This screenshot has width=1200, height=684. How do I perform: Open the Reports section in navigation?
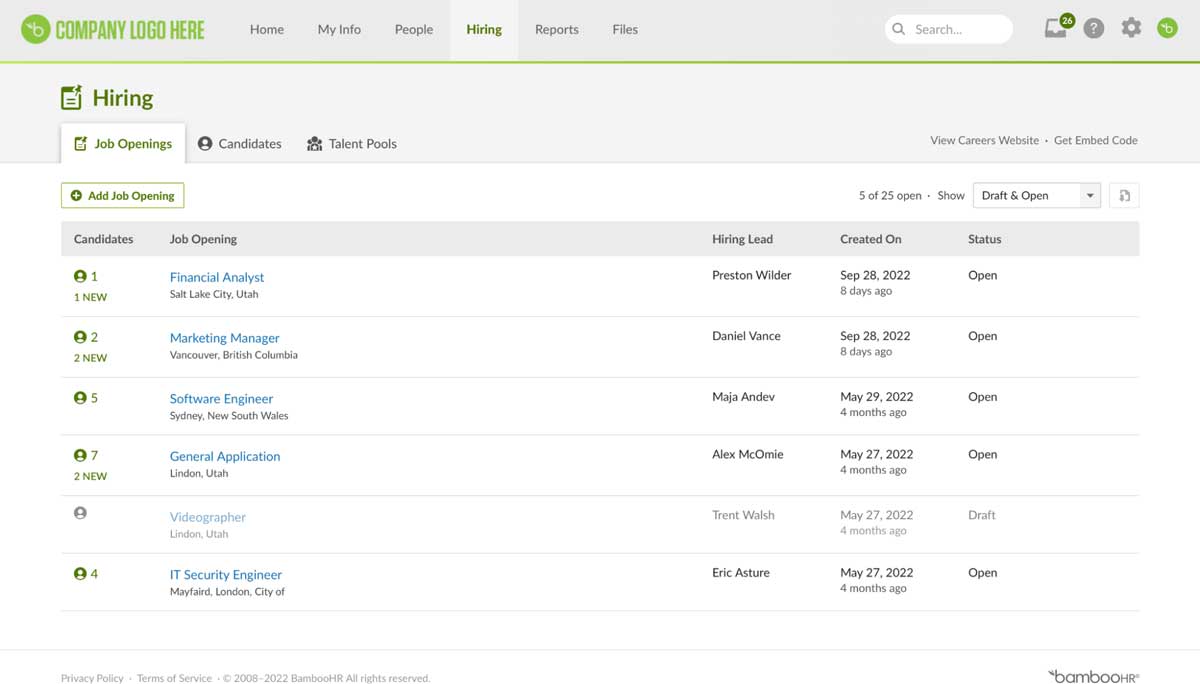(556, 29)
